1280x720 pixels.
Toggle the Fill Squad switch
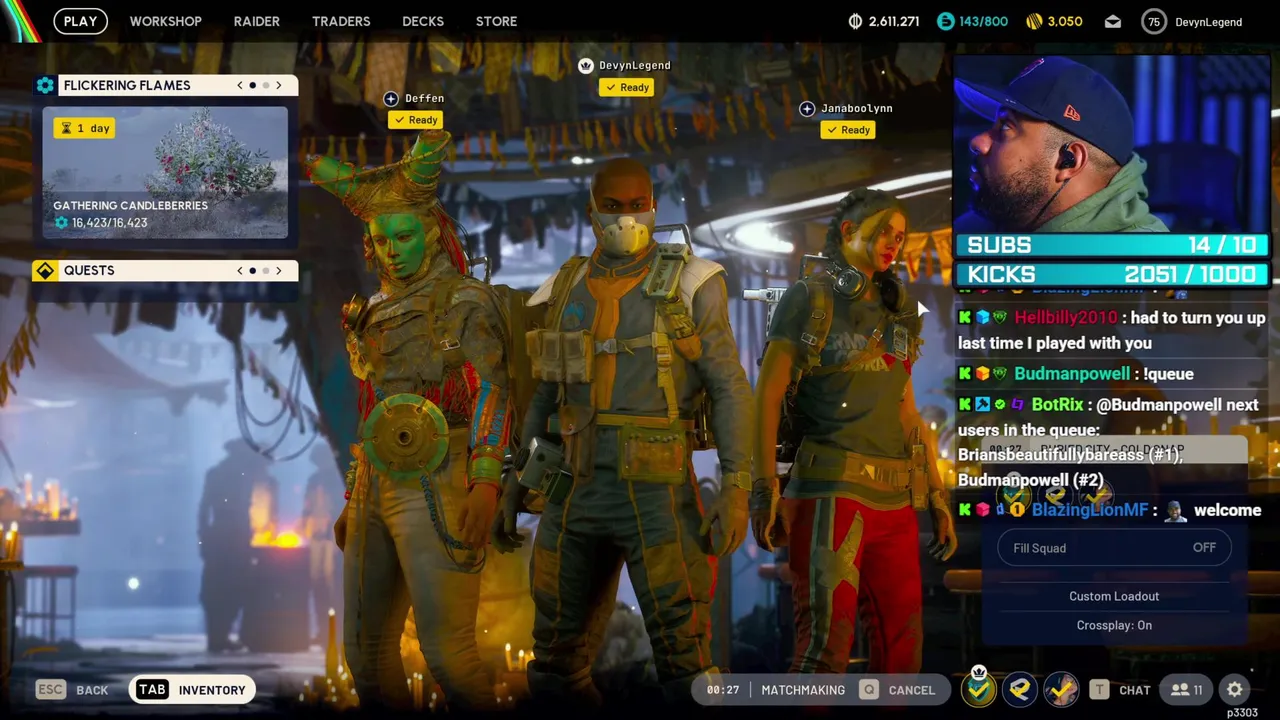pyautogui.click(x=1114, y=548)
